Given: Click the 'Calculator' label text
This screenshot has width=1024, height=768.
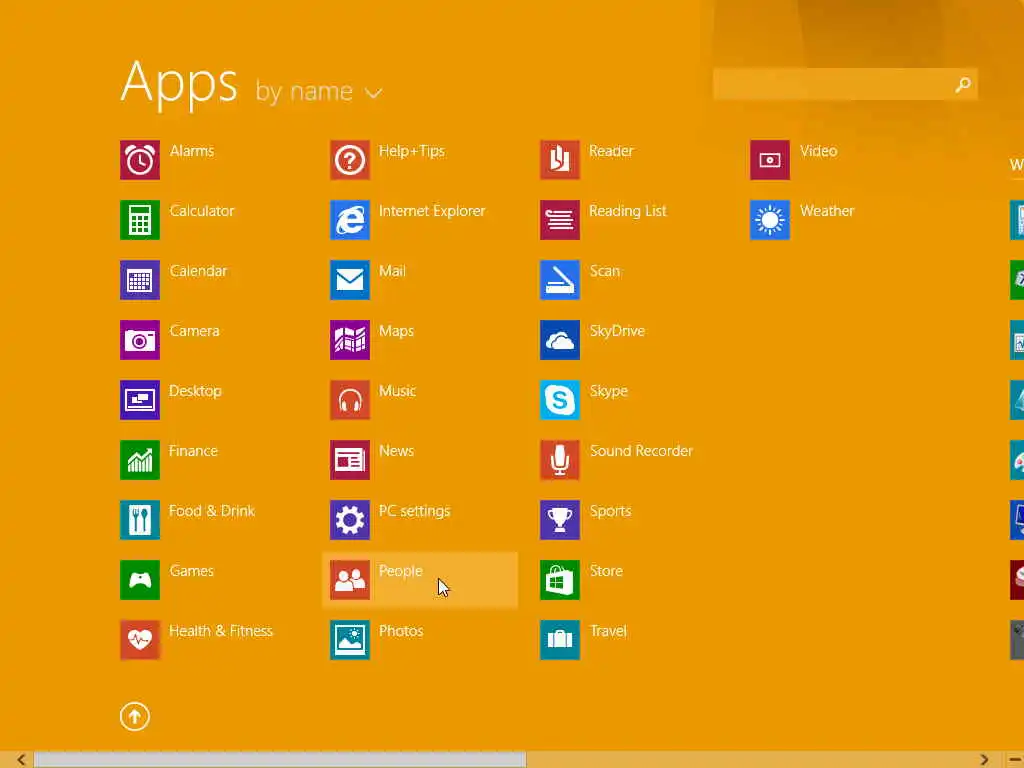Looking at the screenshot, I should coord(202,211).
